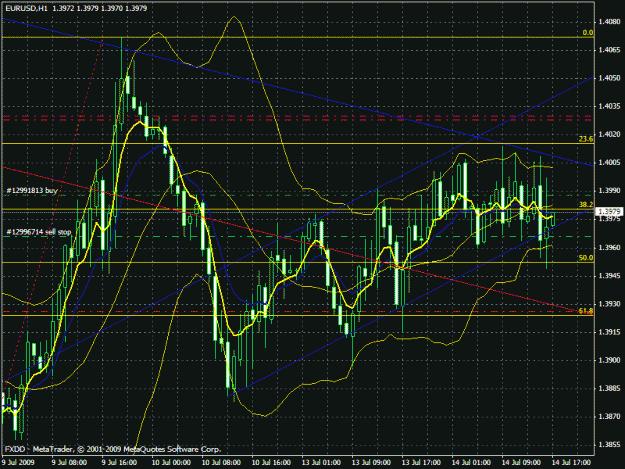Click the 1.4080 price axis label
Viewport: 625px width, 469px height.
610,22
